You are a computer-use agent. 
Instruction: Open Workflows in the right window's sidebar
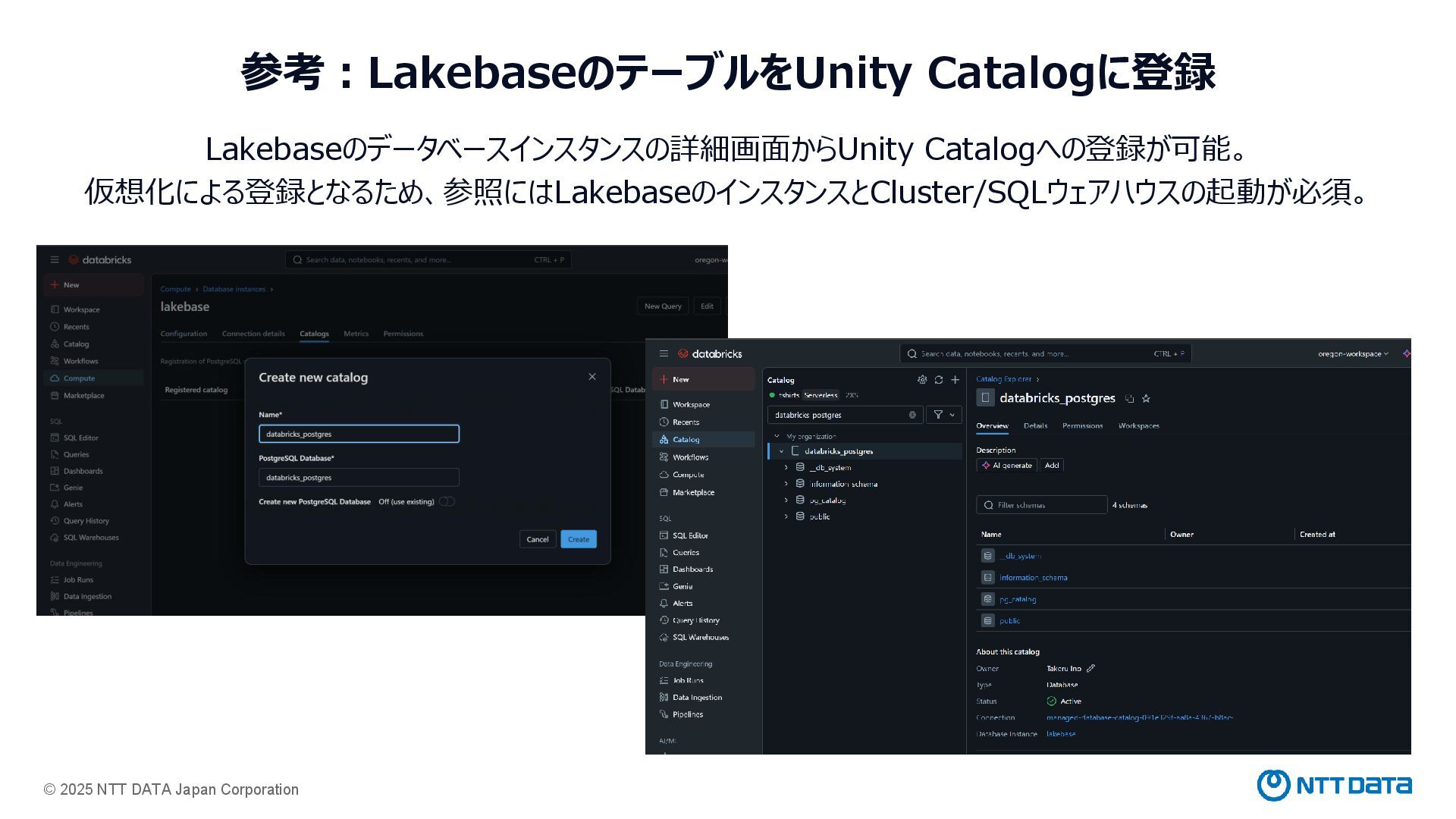pos(703,457)
